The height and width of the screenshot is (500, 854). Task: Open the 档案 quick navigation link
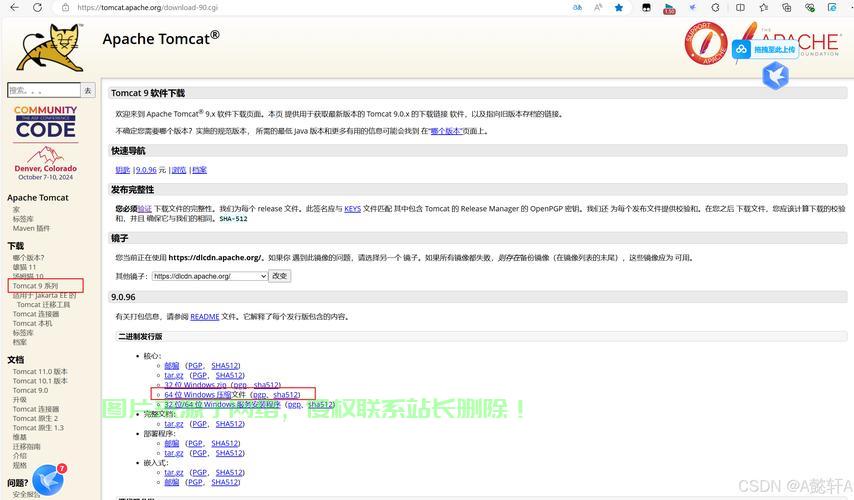[200, 170]
